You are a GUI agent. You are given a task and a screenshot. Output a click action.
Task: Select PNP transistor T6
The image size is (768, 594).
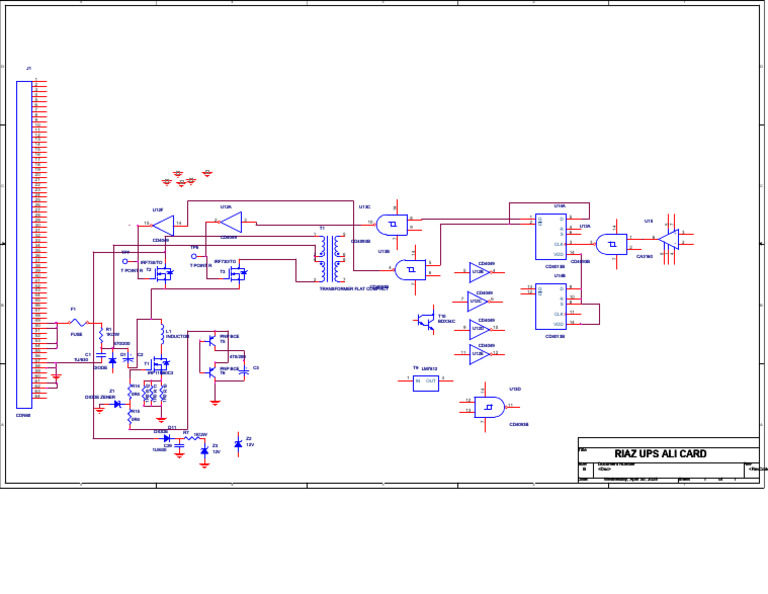coord(212,372)
